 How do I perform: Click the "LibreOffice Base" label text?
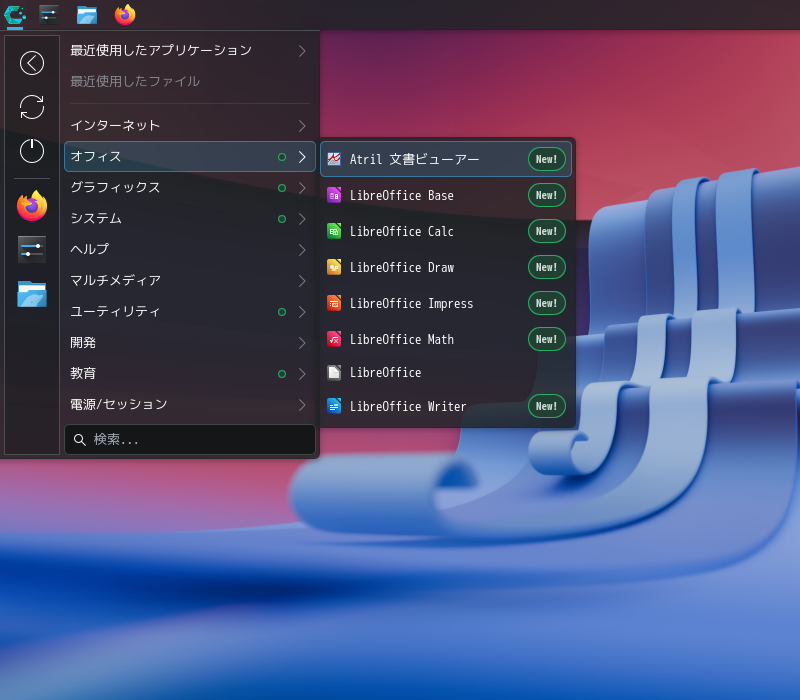402,195
